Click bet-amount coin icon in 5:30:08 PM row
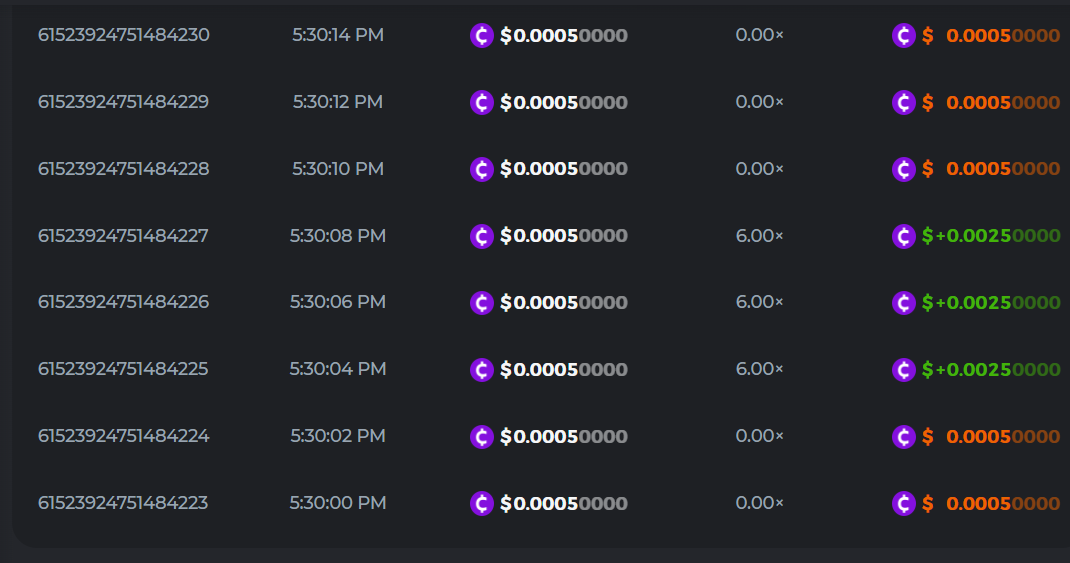The width and height of the screenshot is (1070, 563). point(482,236)
